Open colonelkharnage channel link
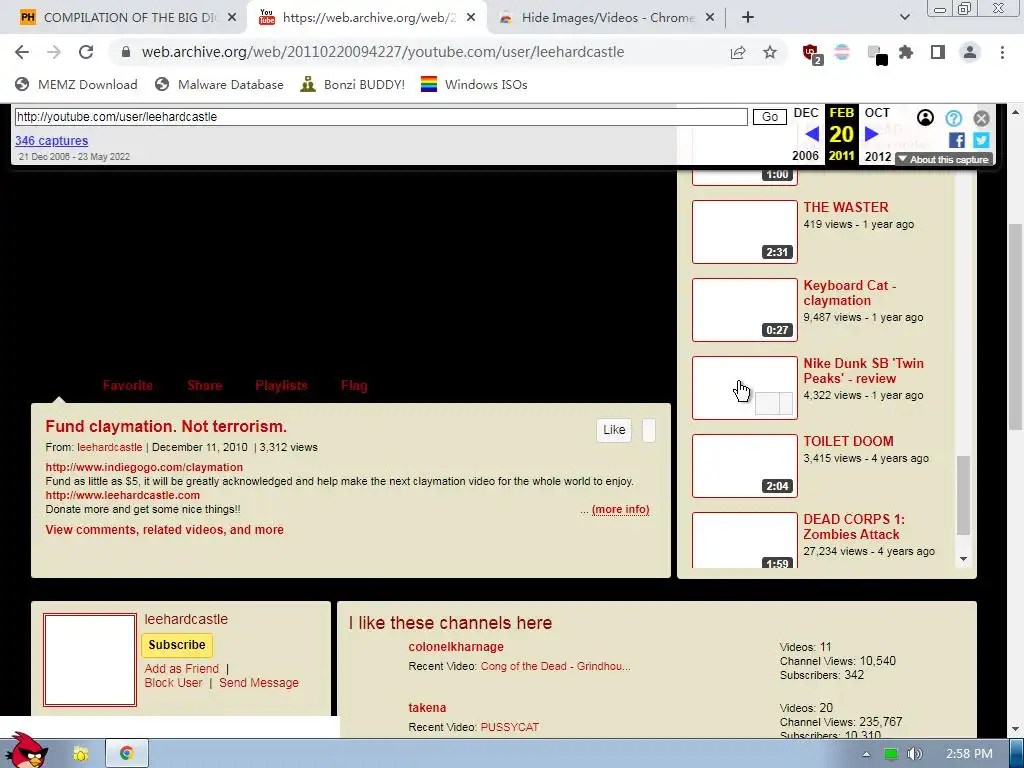This screenshot has width=1024, height=768. 456,647
